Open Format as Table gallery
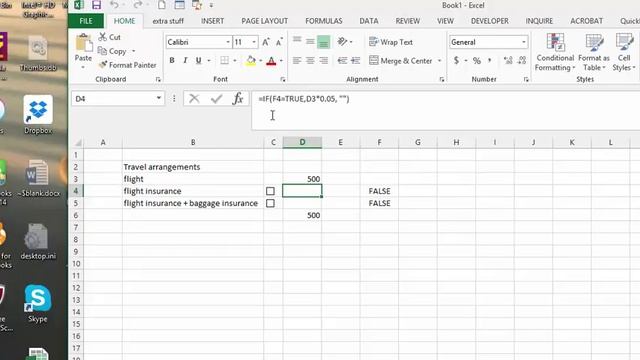Screen dimensions: 640x360 pos(594,52)
